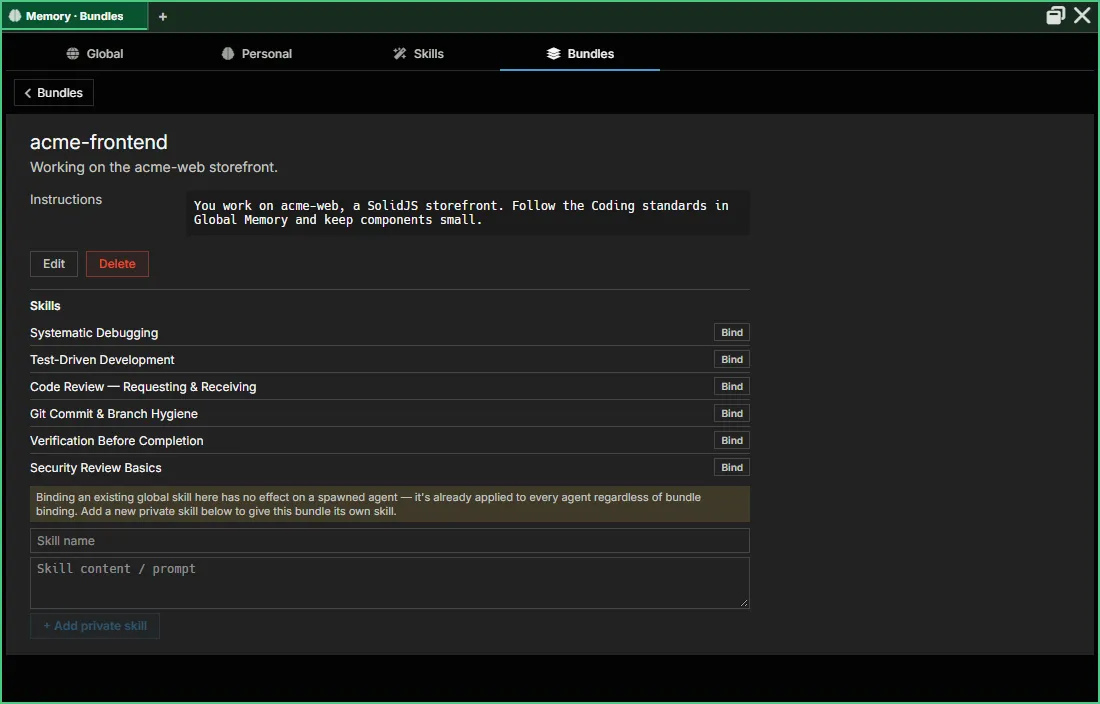This screenshot has width=1100, height=704.
Task: Click the global skill binding warning notice
Action: [x=390, y=504]
